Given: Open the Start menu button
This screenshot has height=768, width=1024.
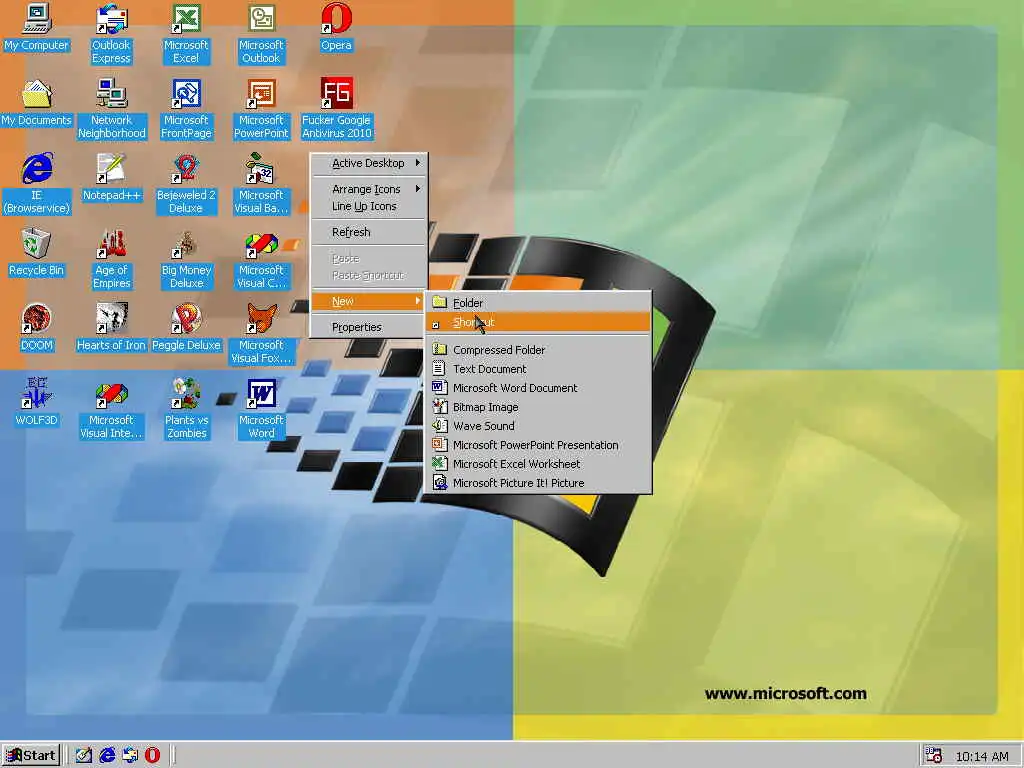Looking at the screenshot, I should pyautogui.click(x=31, y=756).
